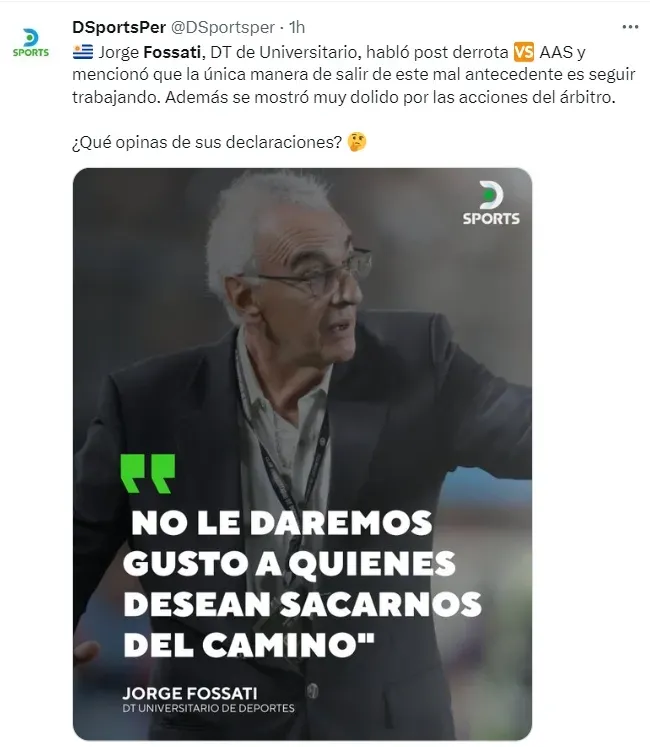Screen dimensions: 650x747
Task: Click the green quotation marks graphic
Action: tap(148, 474)
